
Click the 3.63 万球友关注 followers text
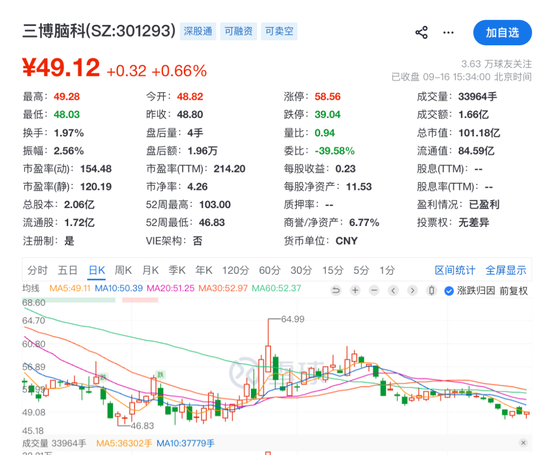pyautogui.click(x=496, y=64)
